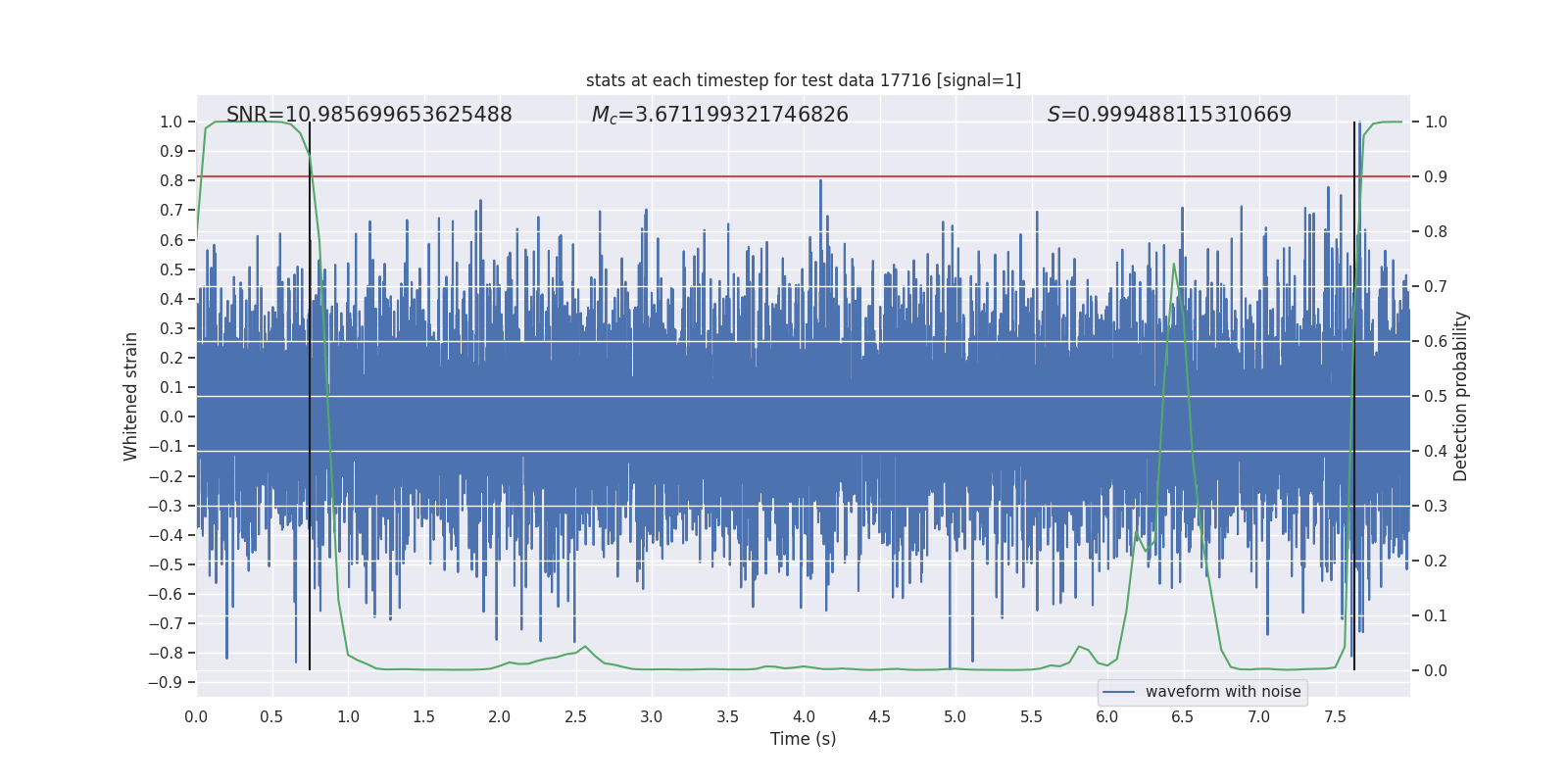Click the 'waveform with noise' legend label
The width and height of the screenshot is (1568, 784).
pos(1222,692)
